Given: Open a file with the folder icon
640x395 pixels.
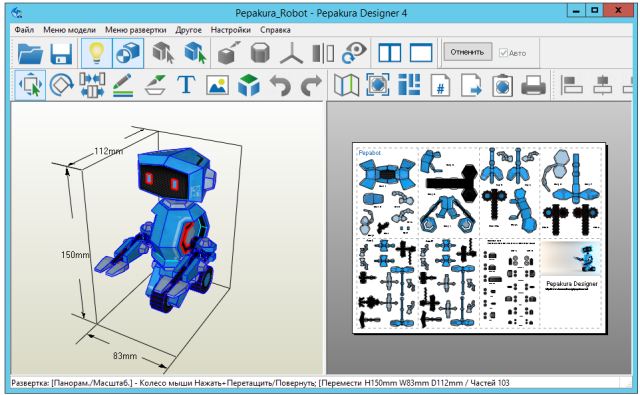Looking at the screenshot, I should tap(30, 53).
